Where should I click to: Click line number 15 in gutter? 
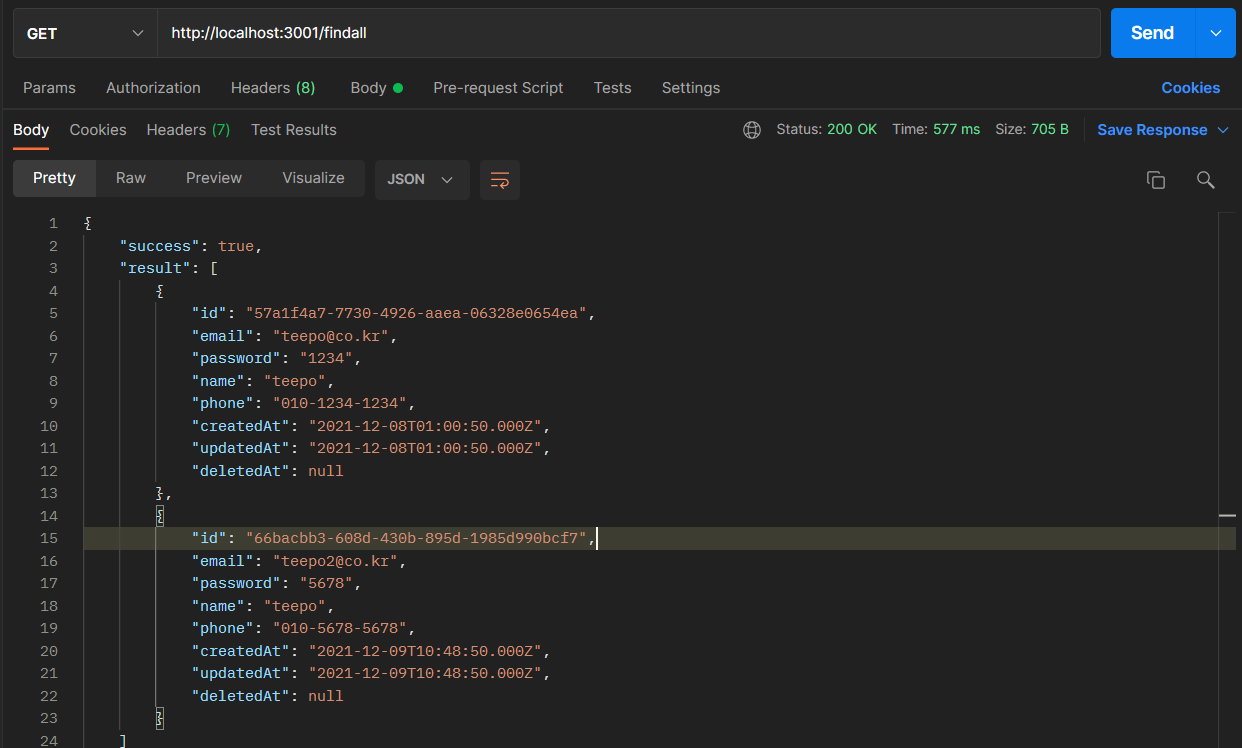point(49,538)
